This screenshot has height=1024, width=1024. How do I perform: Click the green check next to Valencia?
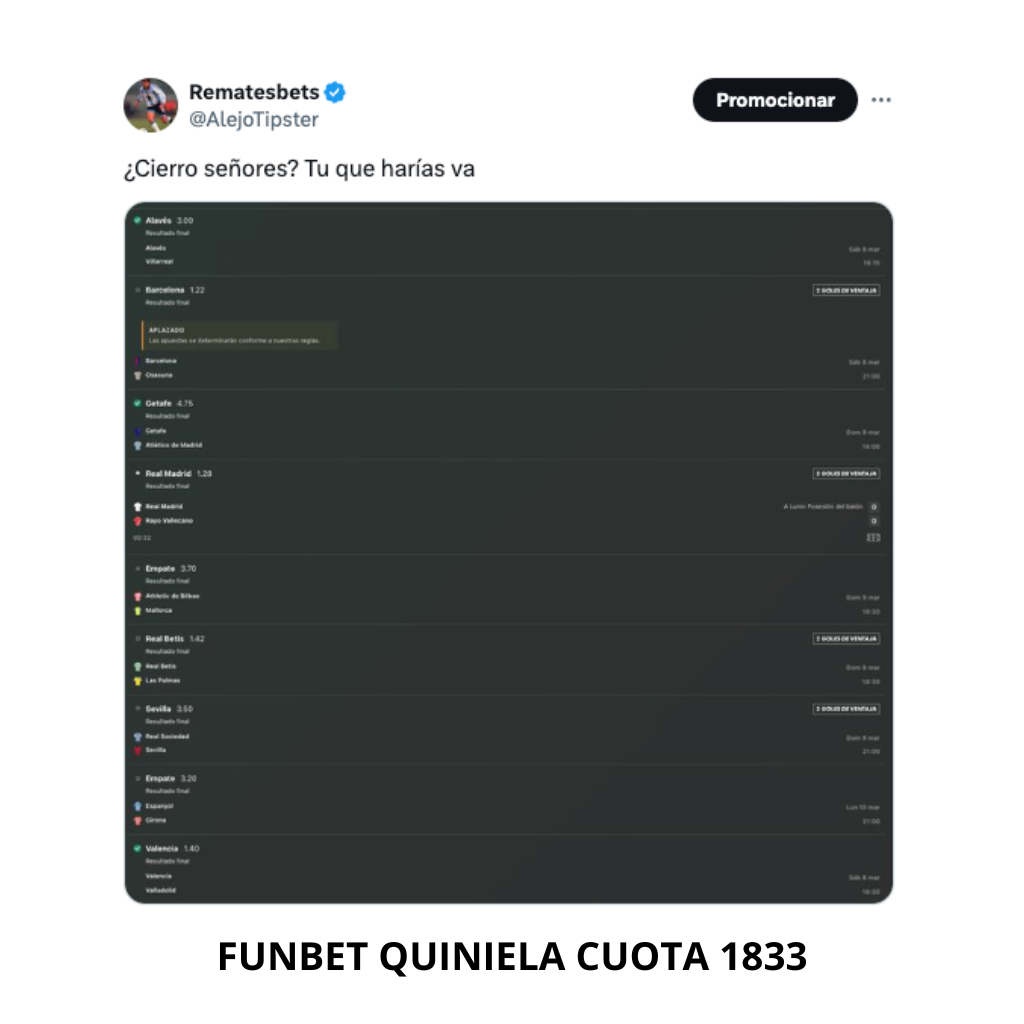tap(137, 848)
